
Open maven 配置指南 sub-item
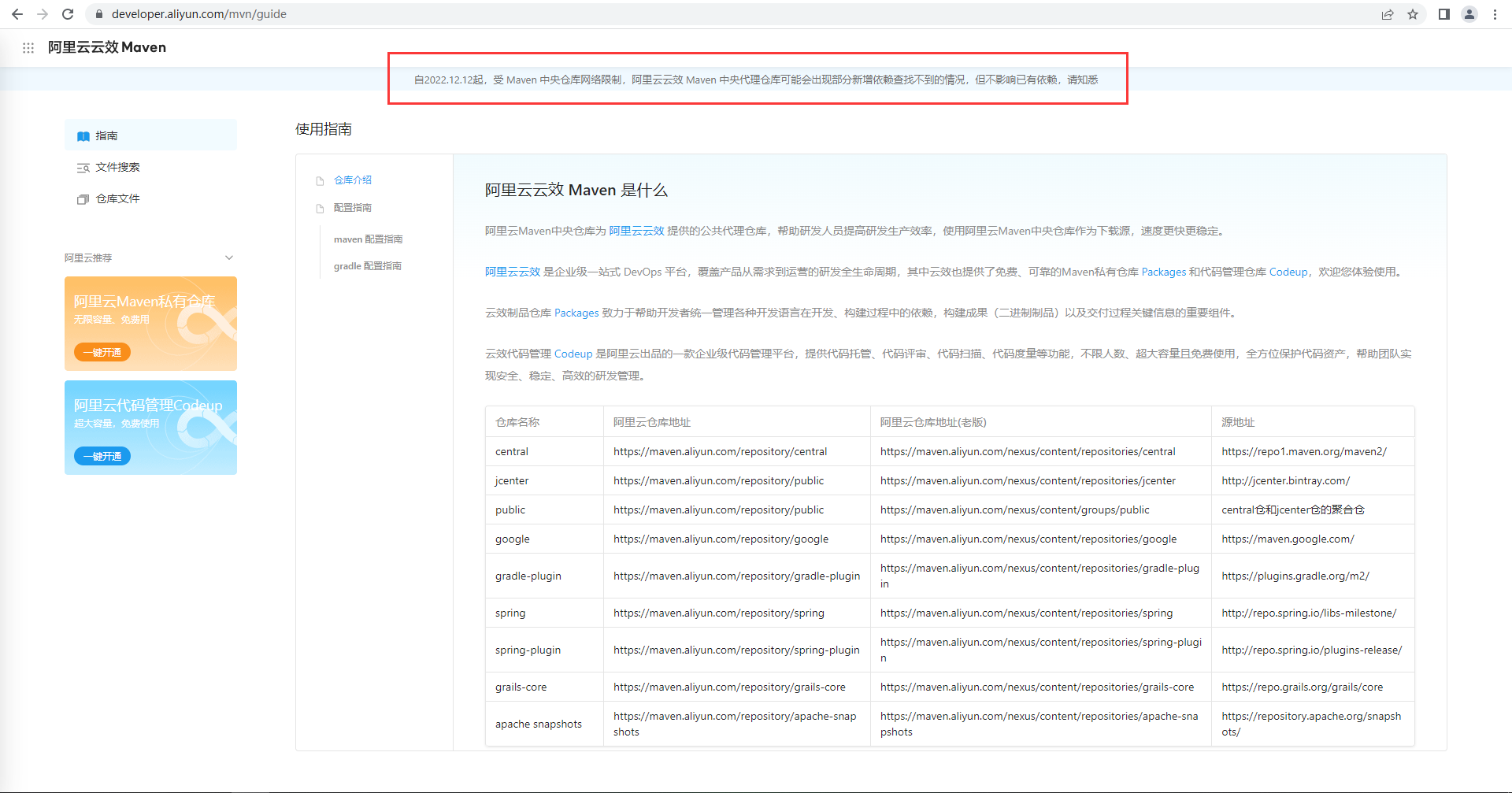click(x=368, y=239)
